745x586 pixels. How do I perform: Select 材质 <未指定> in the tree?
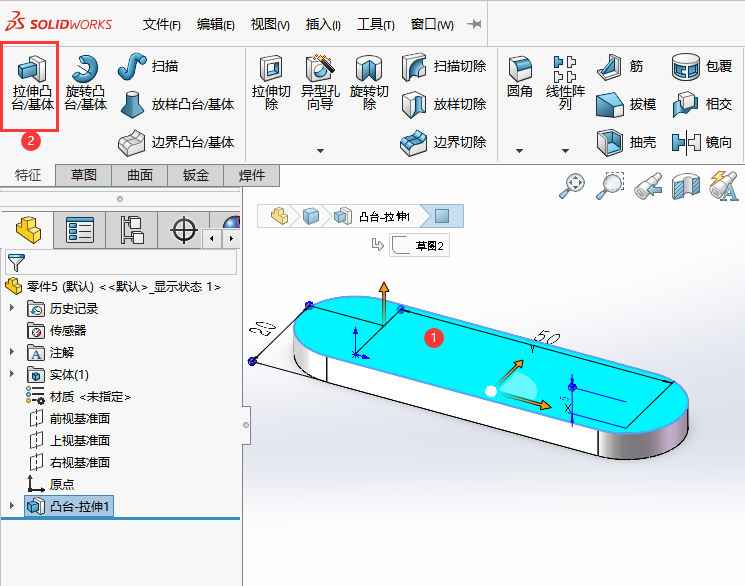click(x=78, y=396)
